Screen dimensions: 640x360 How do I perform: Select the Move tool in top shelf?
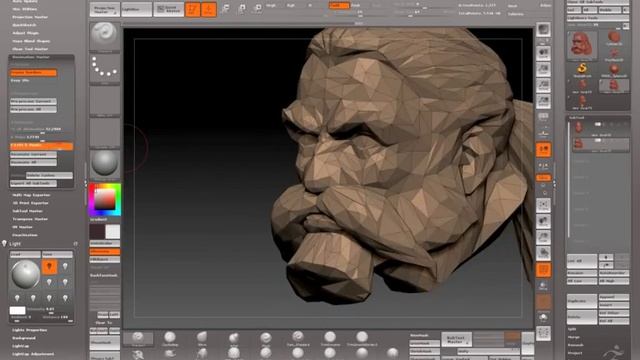click(x=226, y=9)
